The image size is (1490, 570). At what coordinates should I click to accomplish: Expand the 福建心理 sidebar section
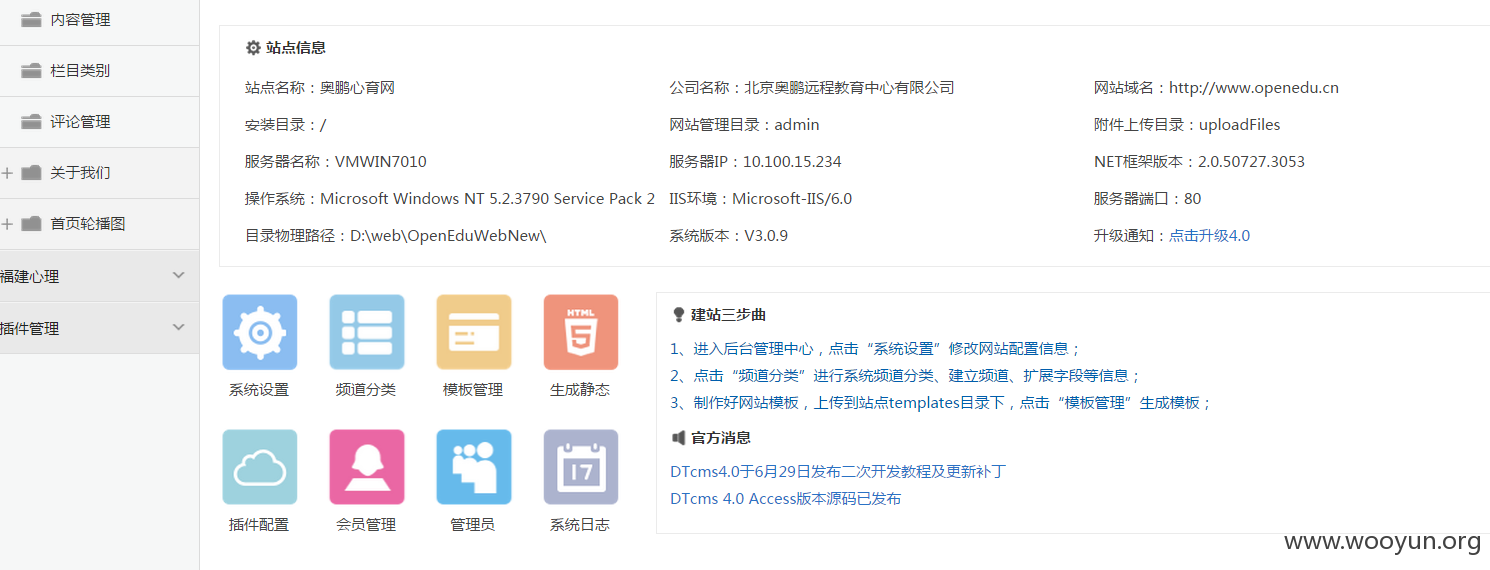point(100,276)
